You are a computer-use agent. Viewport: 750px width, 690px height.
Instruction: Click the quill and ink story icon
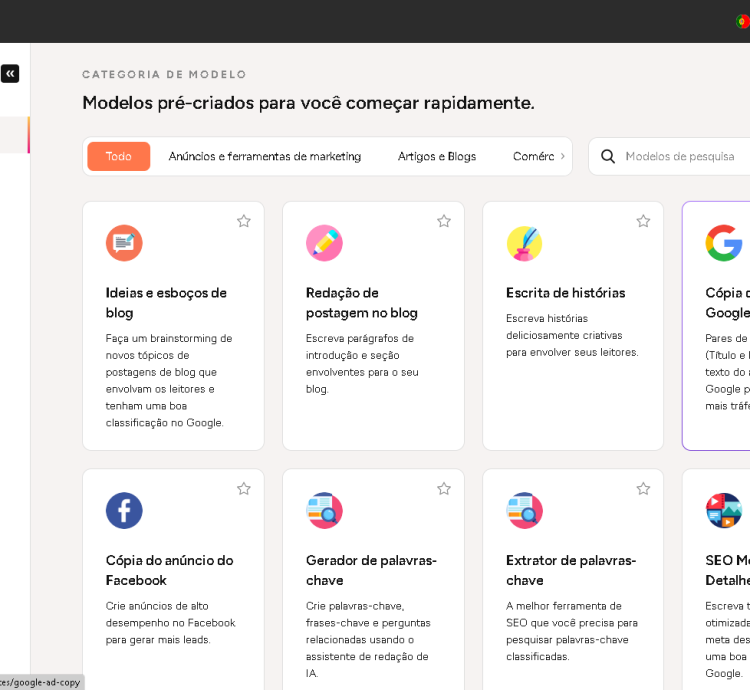coord(524,243)
